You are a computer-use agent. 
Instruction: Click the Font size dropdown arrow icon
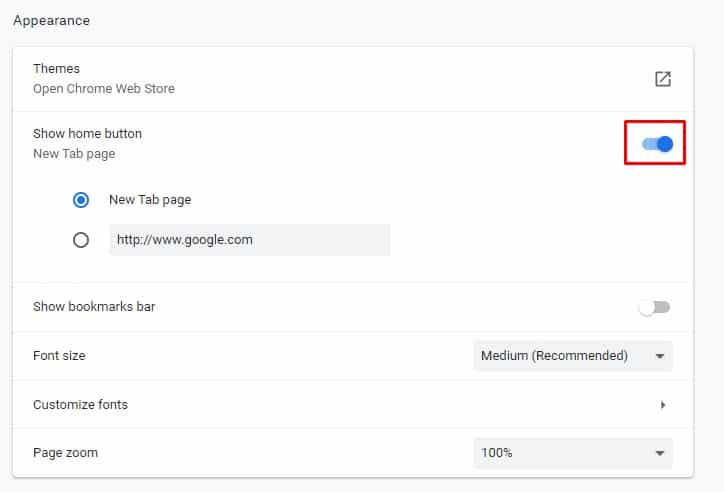[660, 356]
